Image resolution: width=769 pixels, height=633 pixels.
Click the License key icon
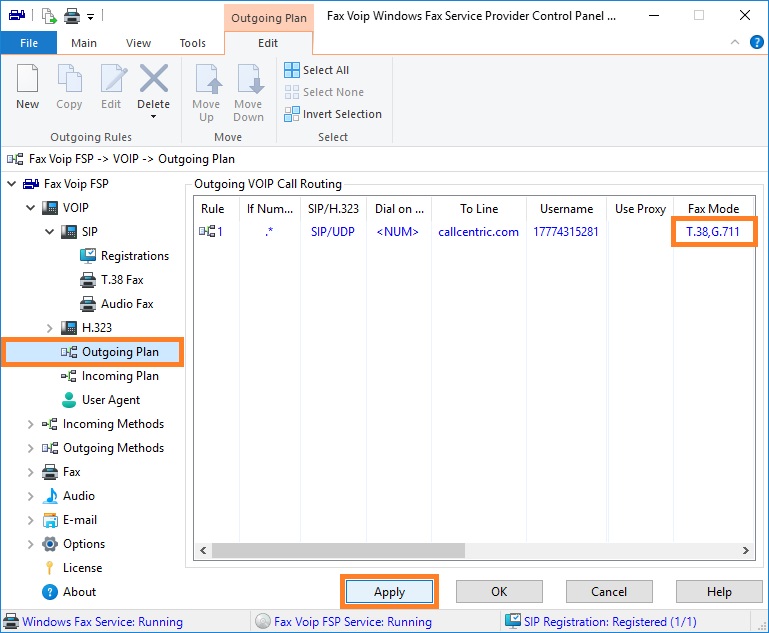click(x=49, y=568)
